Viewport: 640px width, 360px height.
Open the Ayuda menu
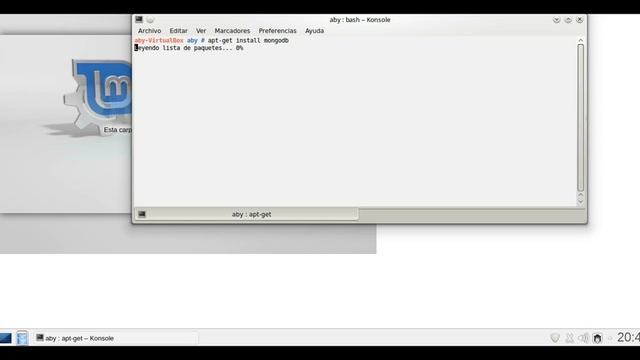[314, 31]
